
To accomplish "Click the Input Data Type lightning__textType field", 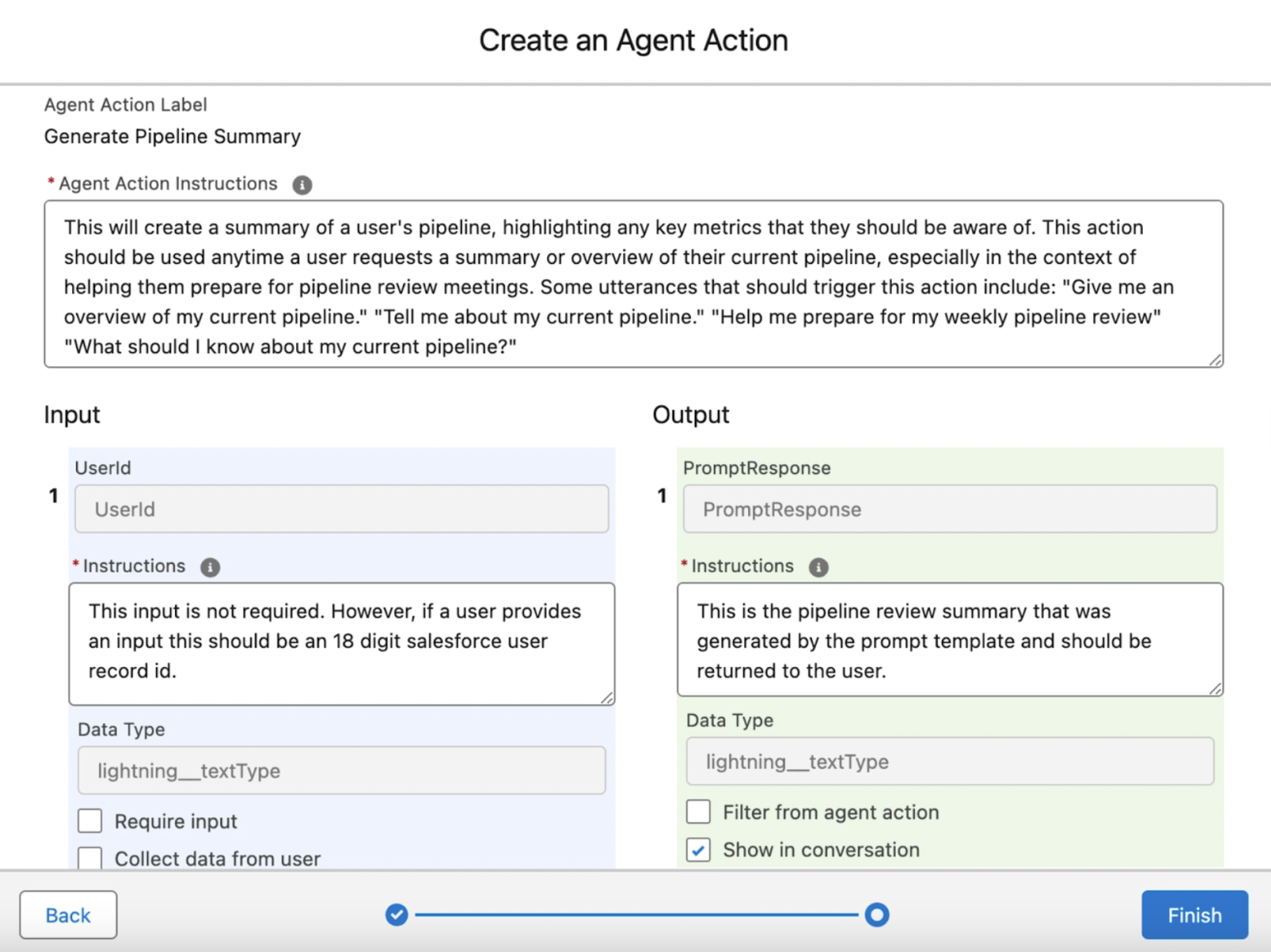I will point(342,770).
